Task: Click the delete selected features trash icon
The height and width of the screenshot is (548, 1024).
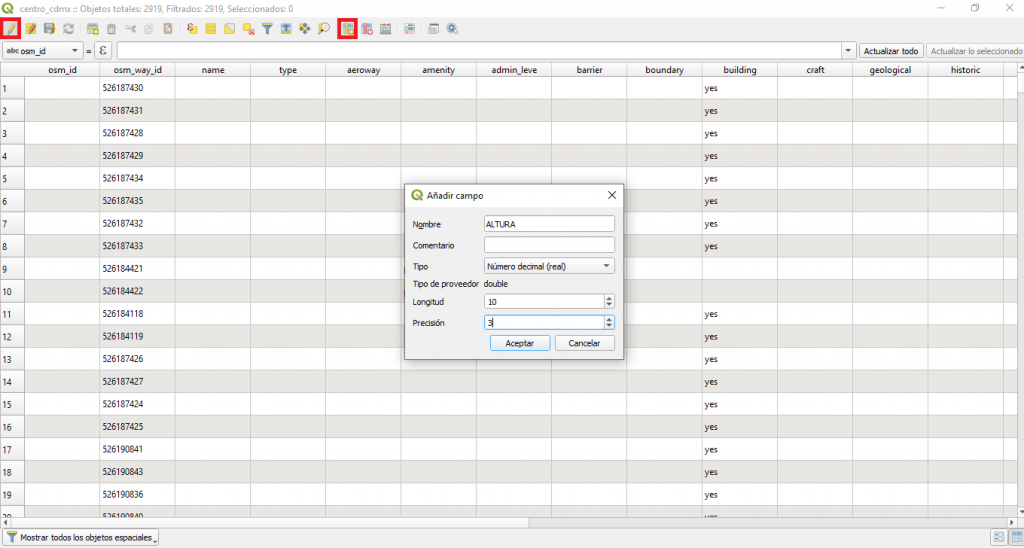Action: point(111,29)
